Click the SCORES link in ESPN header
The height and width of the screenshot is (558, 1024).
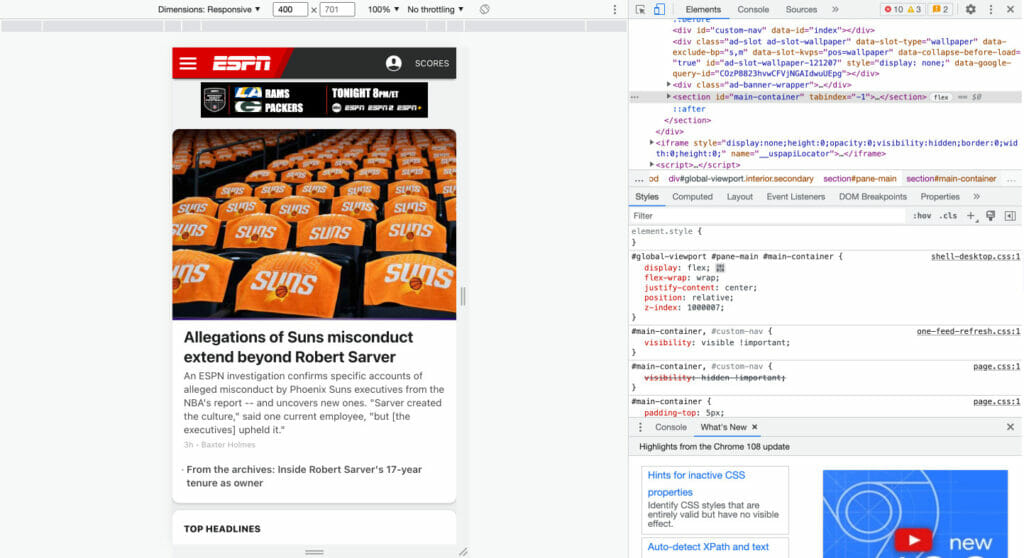pyautogui.click(x=432, y=63)
